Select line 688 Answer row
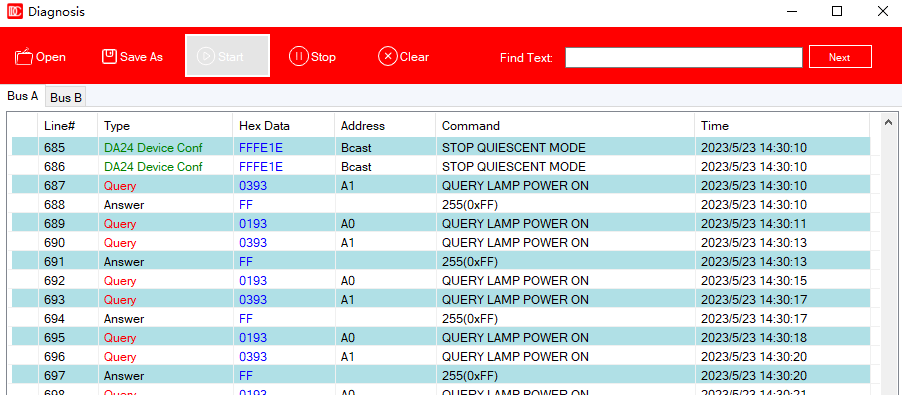 pos(441,205)
